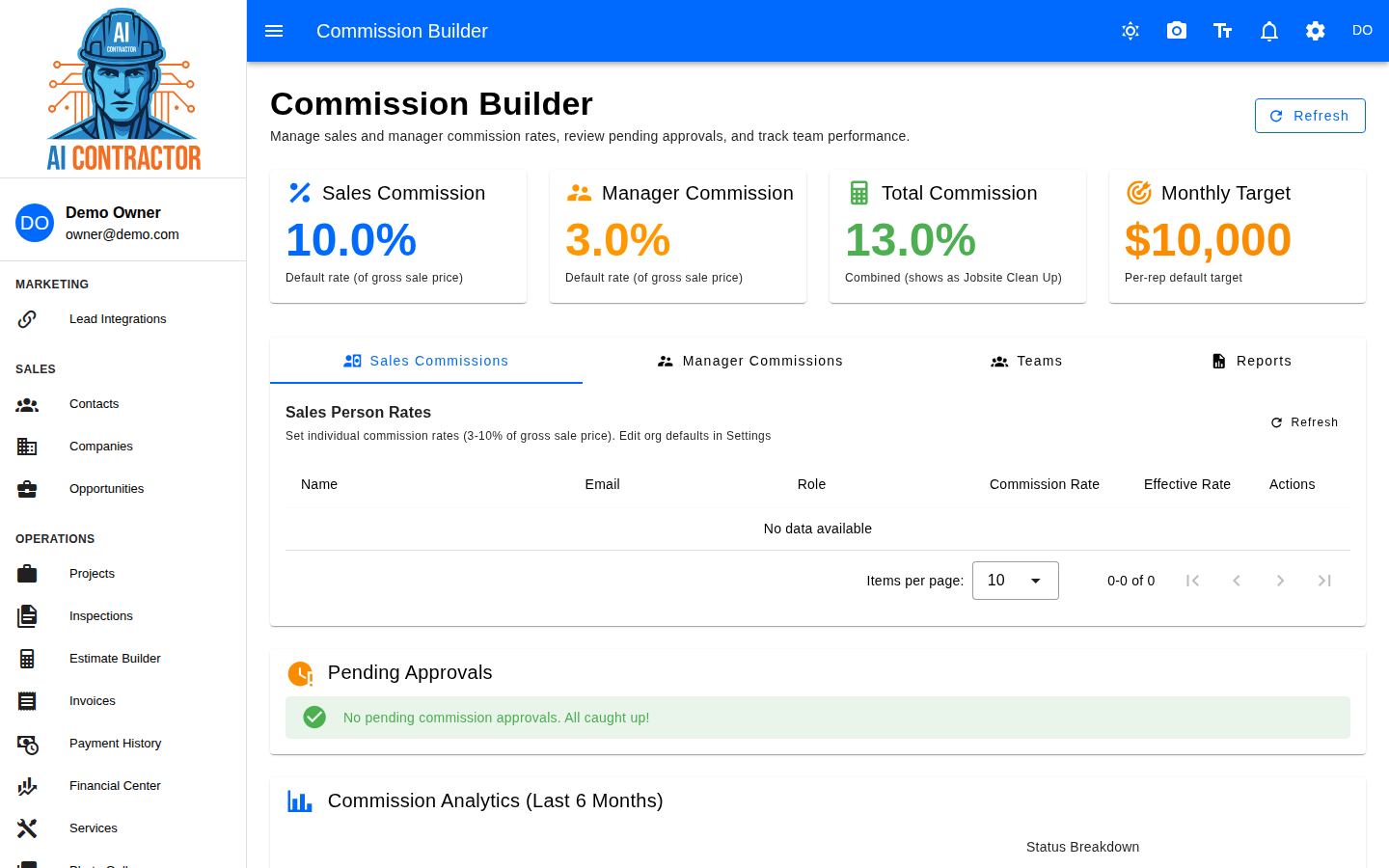
Task: Open Estimate Builder label
Action: click(x=115, y=659)
